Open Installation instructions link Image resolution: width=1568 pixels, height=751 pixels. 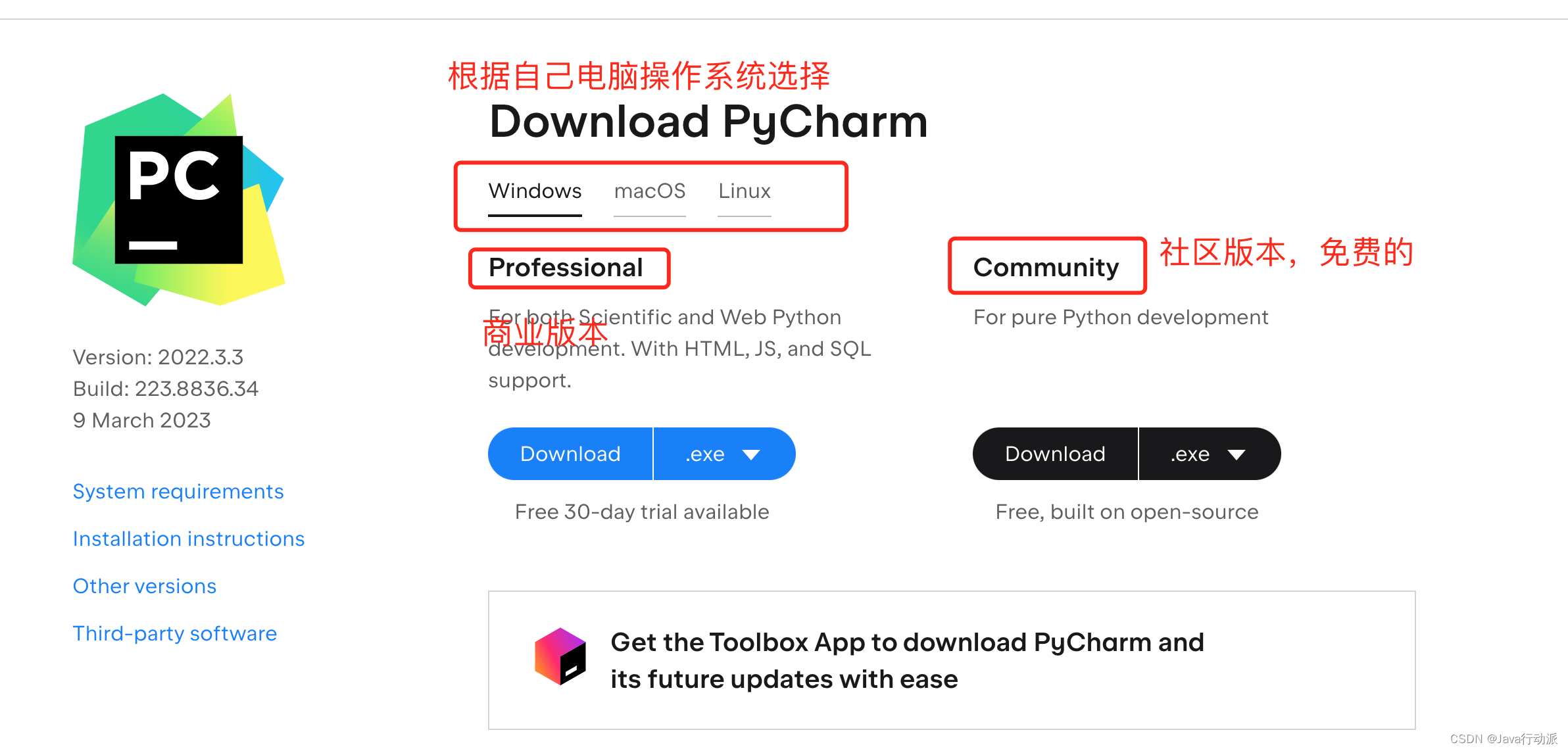(189, 539)
